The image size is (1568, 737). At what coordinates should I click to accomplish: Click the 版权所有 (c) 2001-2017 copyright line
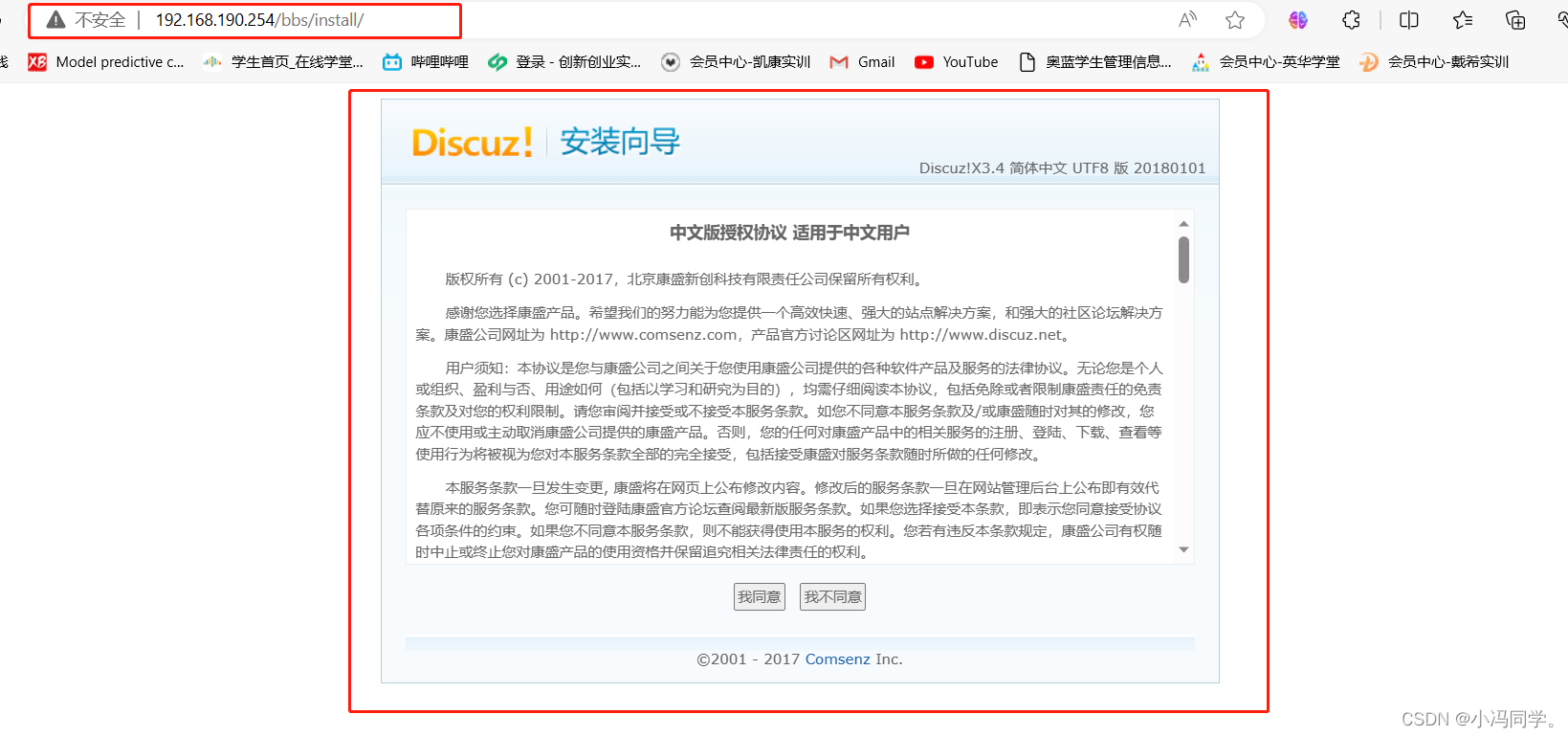(686, 279)
